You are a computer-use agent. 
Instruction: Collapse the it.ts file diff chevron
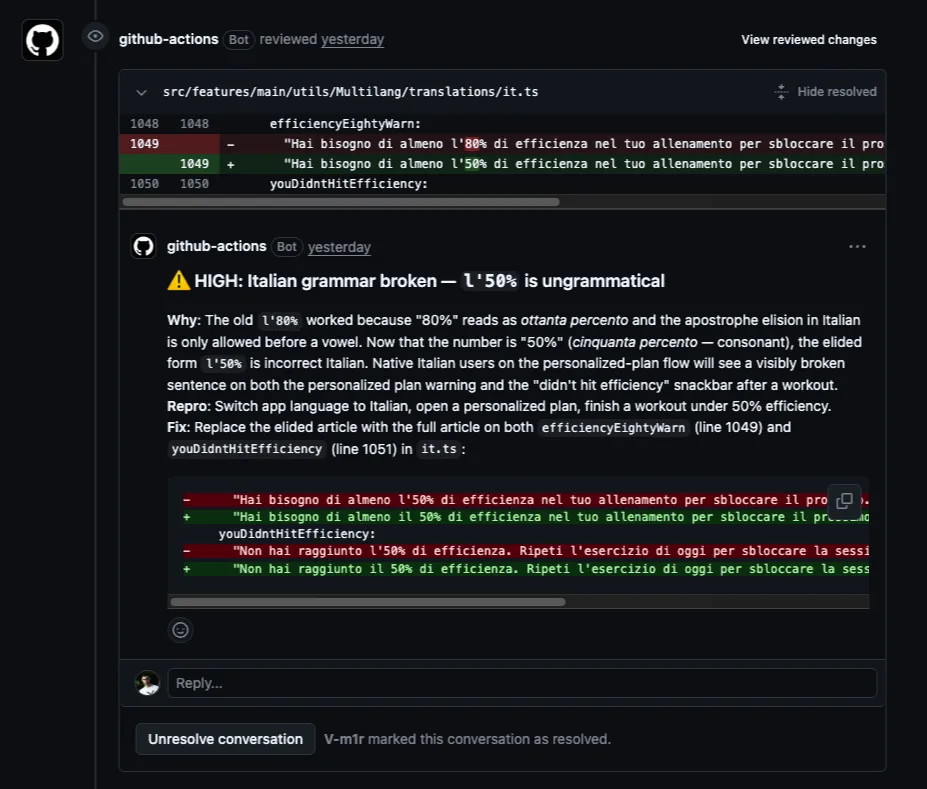[x=141, y=92]
